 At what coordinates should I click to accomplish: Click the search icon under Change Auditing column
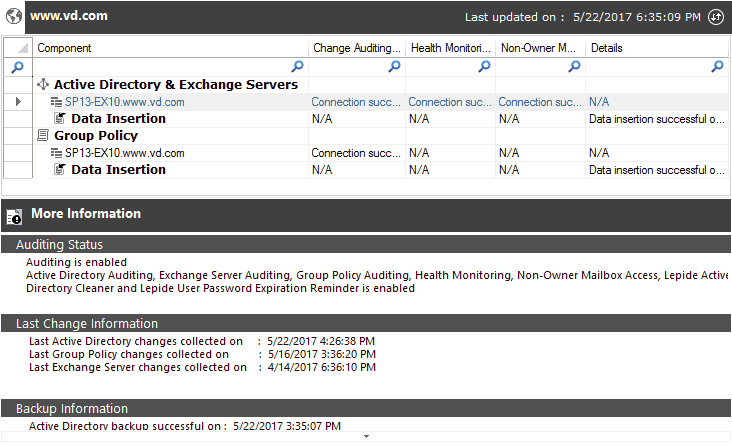394,66
